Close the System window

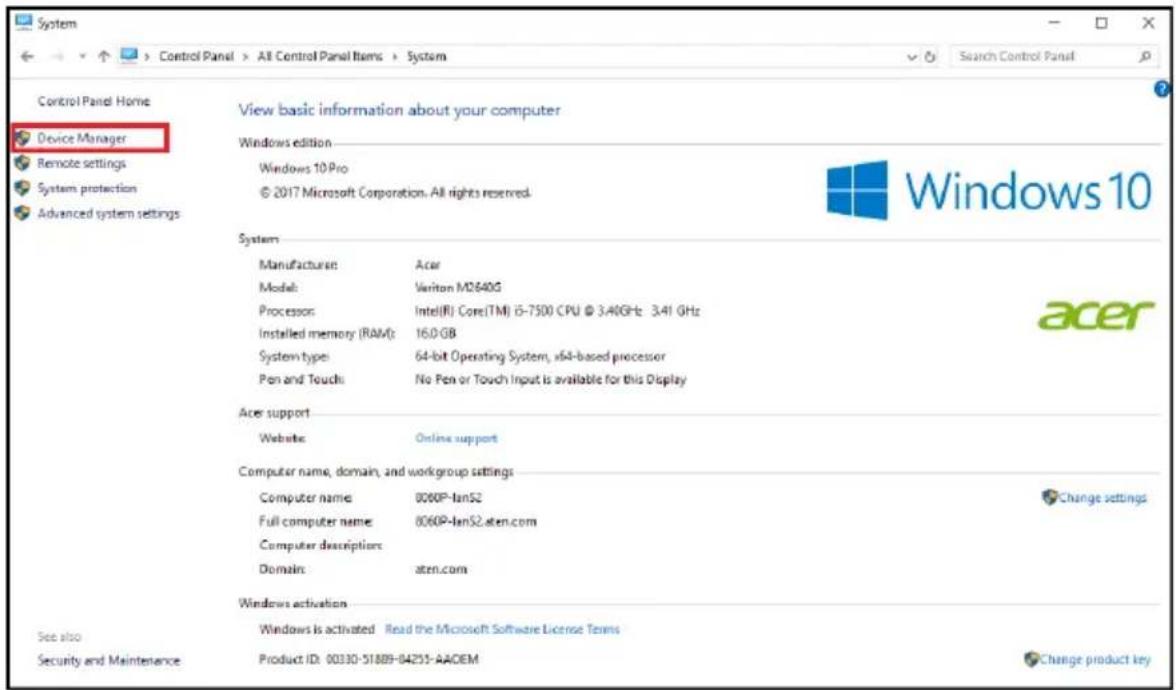[1148, 24]
